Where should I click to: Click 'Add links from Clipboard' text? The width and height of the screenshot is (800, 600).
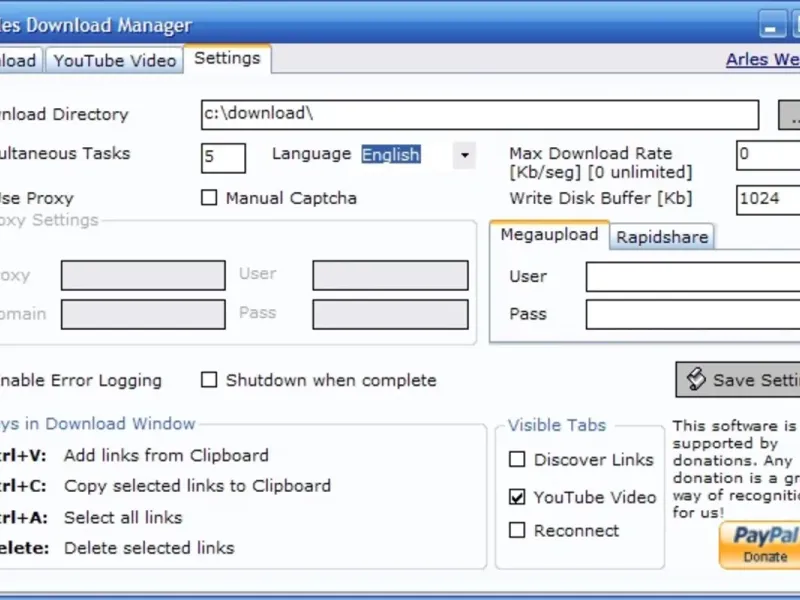pyautogui.click(x=166, y=455)
